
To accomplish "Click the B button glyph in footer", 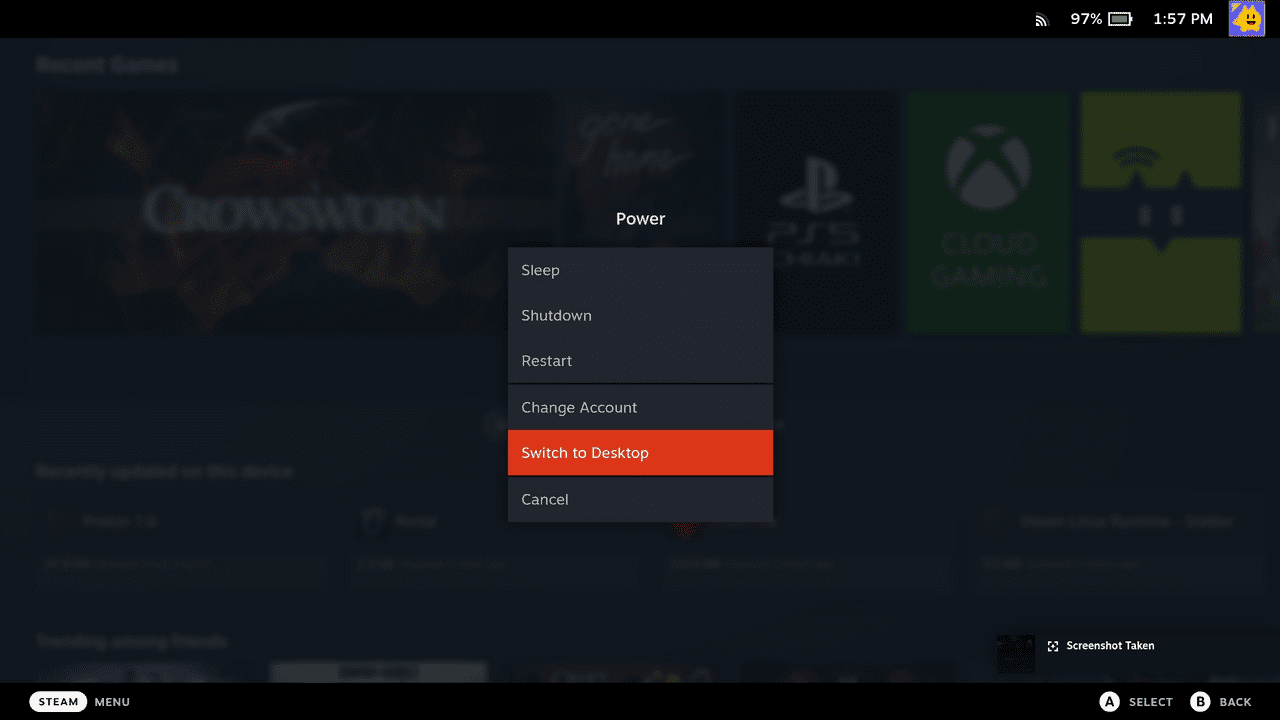I will [1200, 702].
